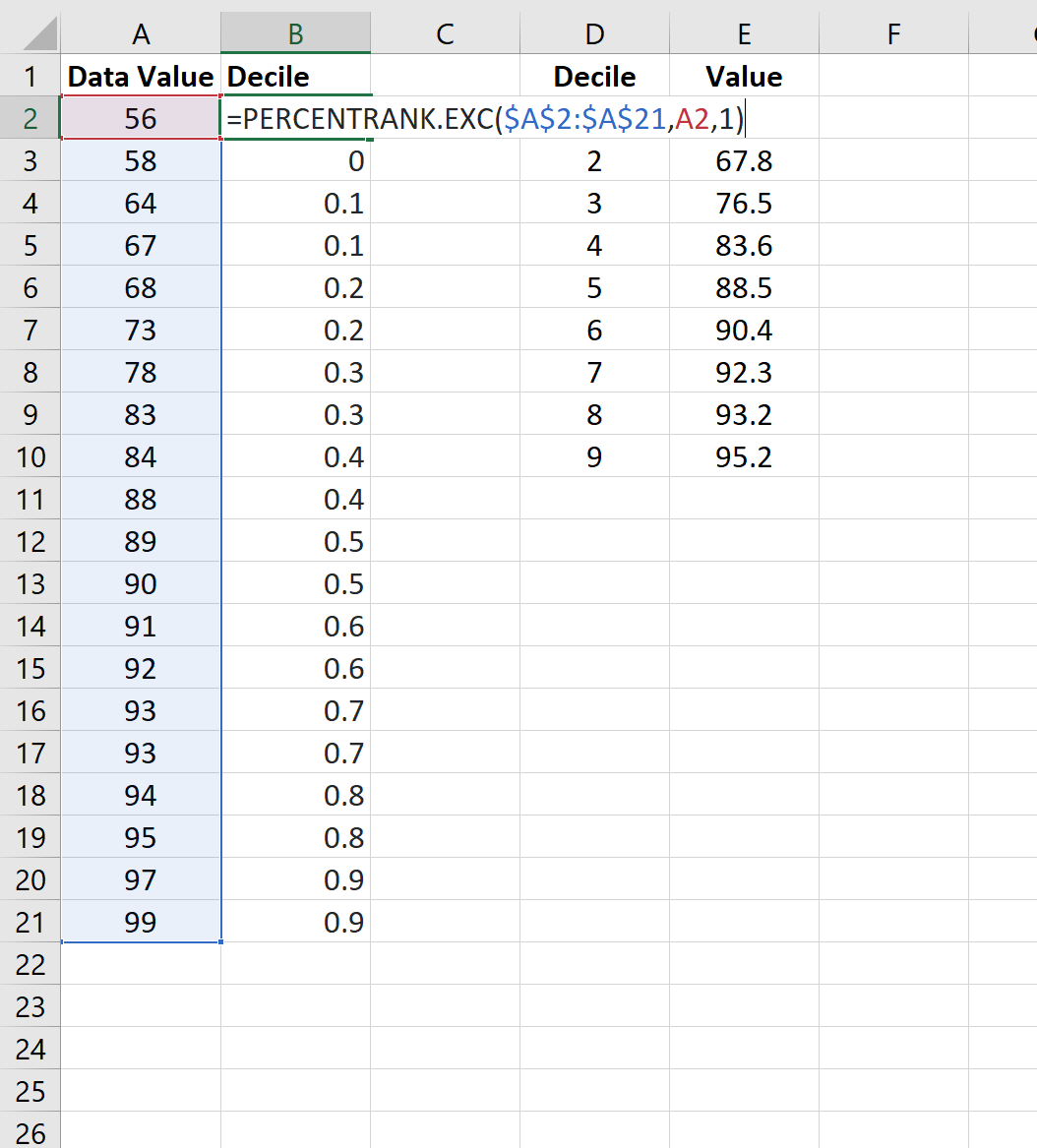Select cell with decile 9 in column D

coord(594,456)
